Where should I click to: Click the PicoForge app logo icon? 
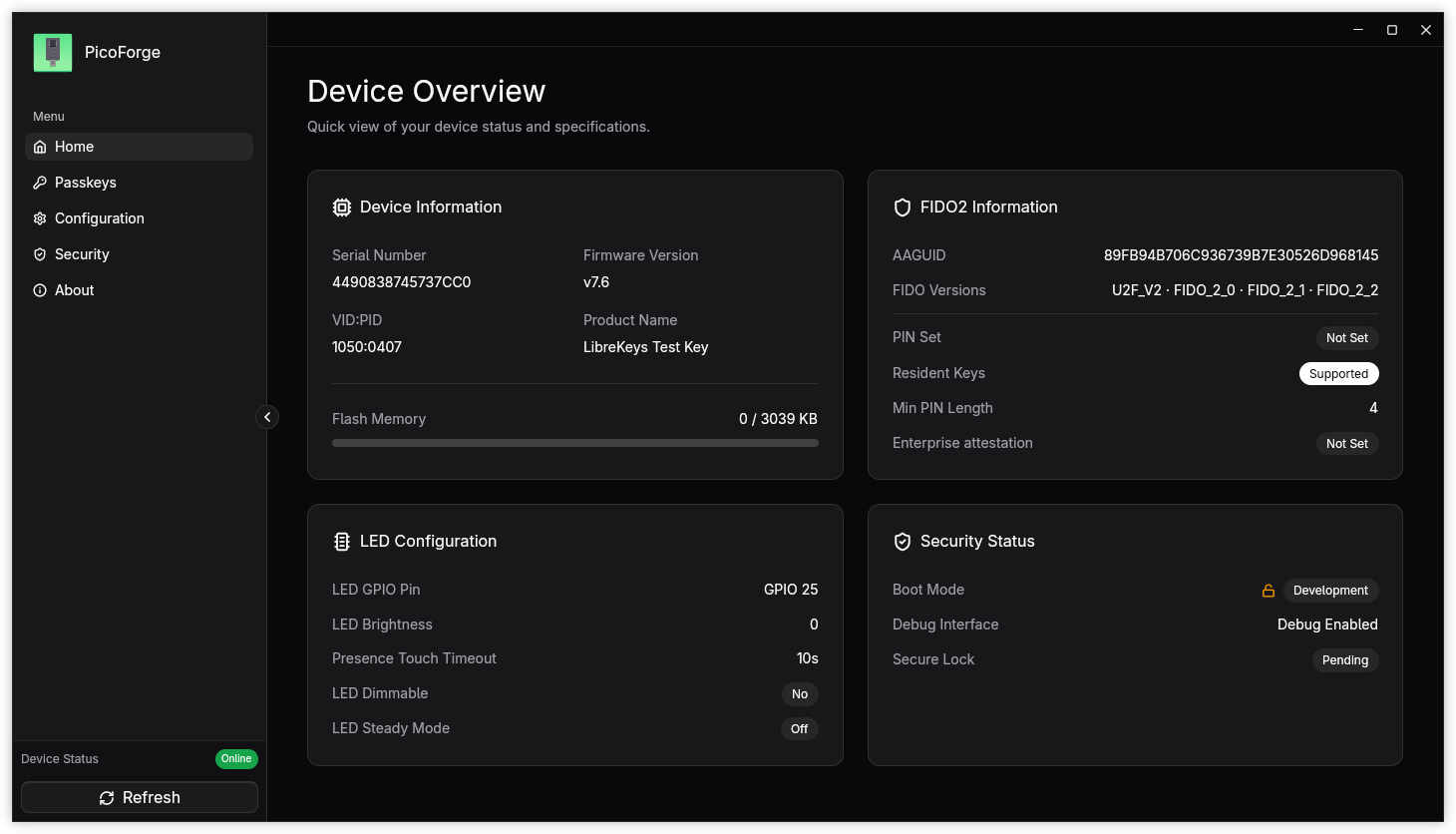click(53, 53)
